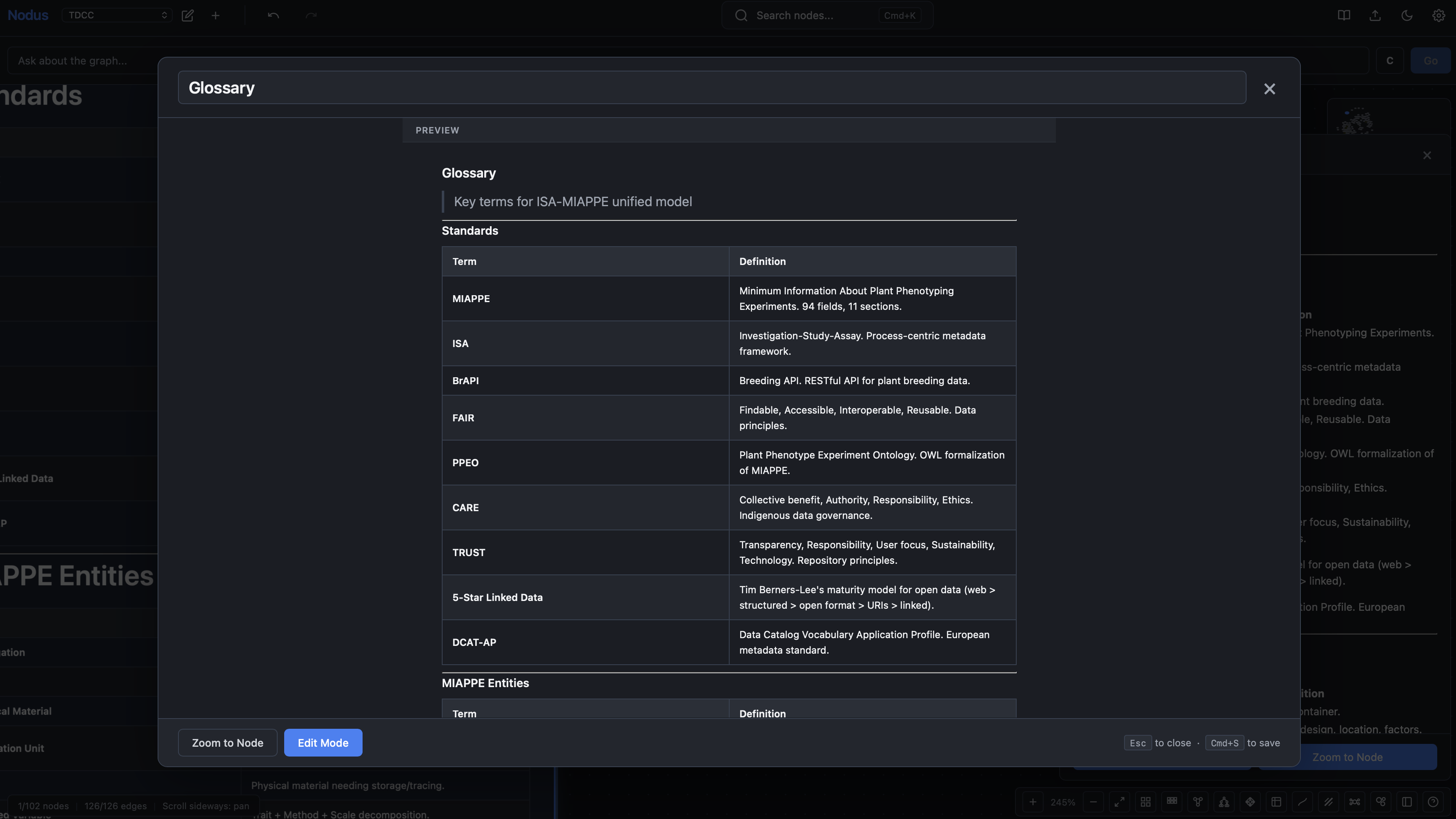Click the 'Breeding API. RESTful API' definition
Image resolution: width=1456 pixels, height=819 pixels.
(x=872, y=381)
